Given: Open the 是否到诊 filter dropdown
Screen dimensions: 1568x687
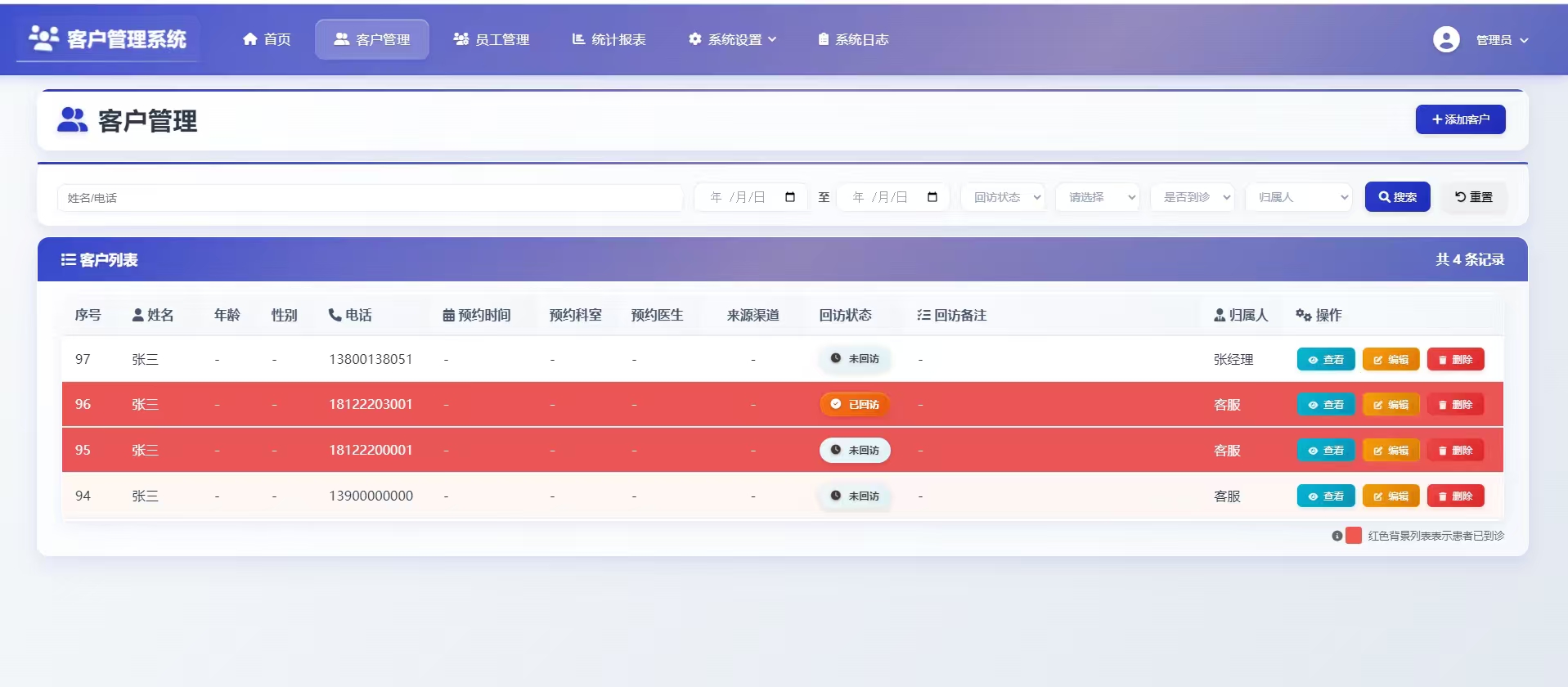Looking at the screenshot, I should point(1193,197).
